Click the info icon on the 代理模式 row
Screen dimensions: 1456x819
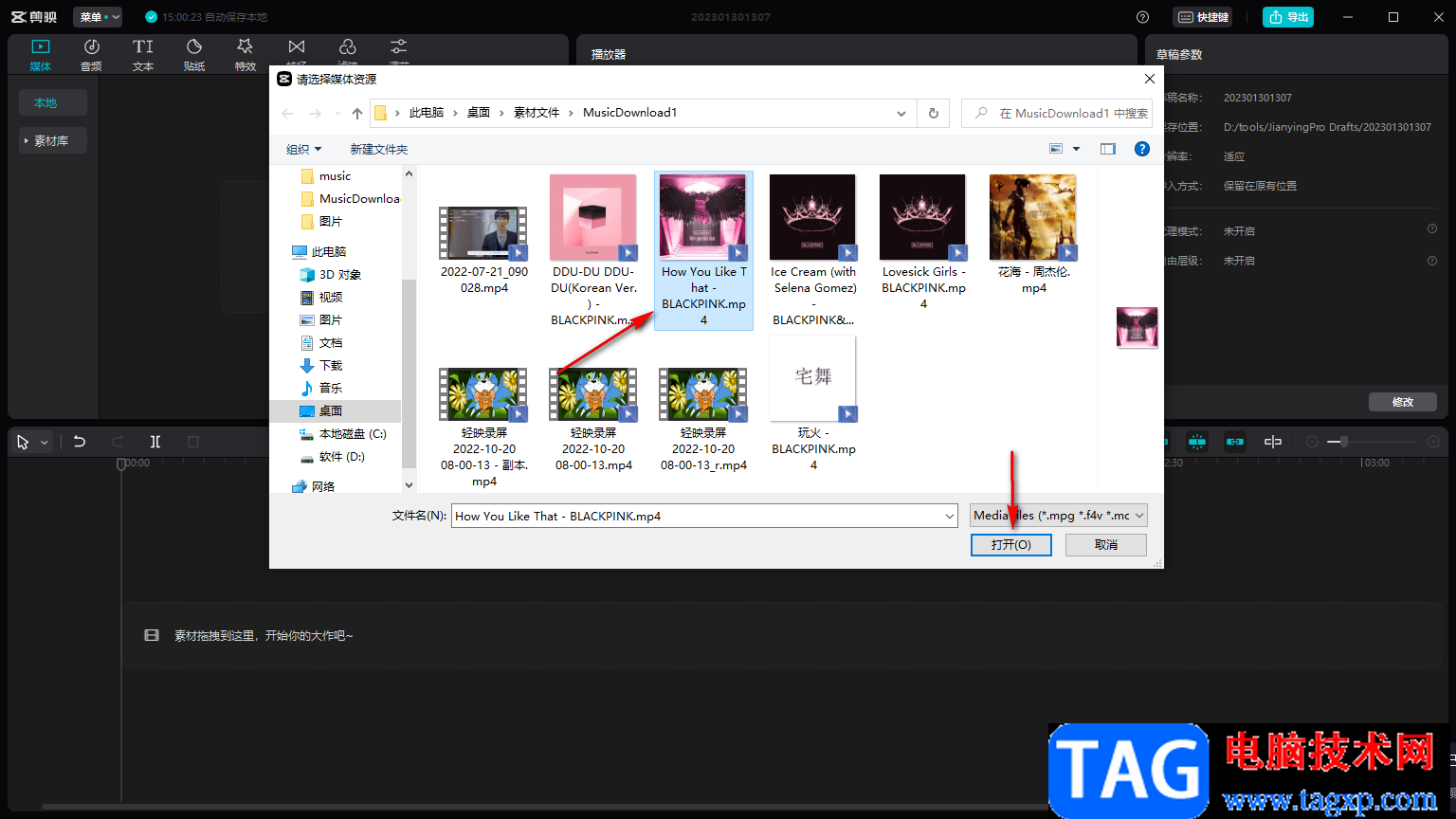[1432, 229]
